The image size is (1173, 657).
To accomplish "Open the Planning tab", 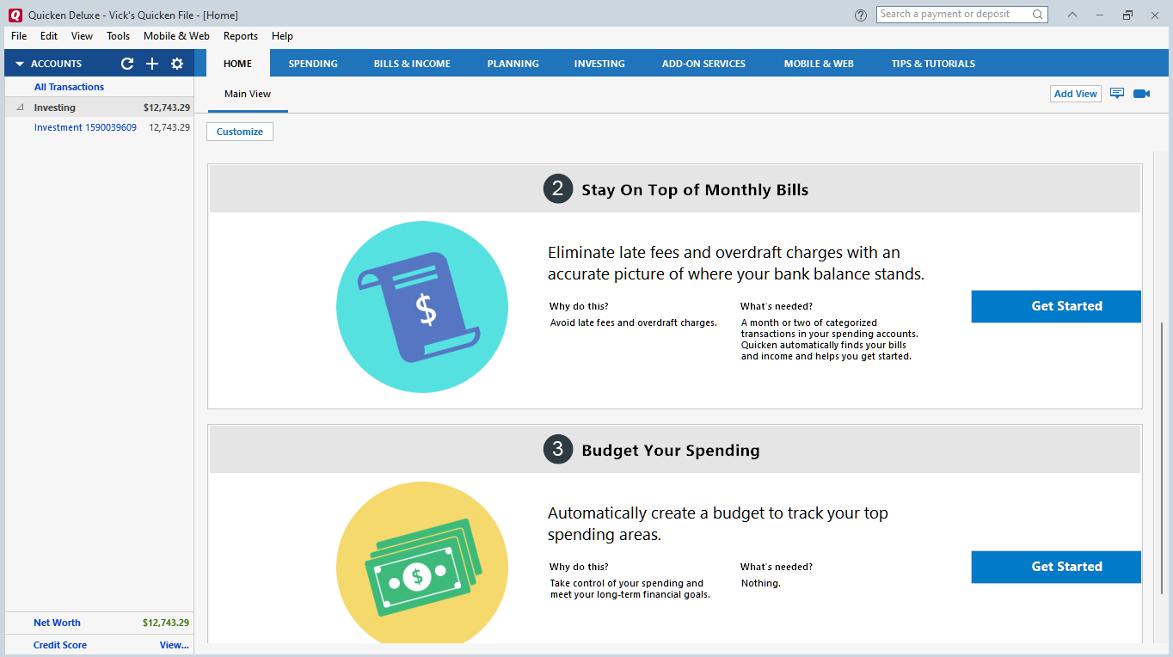I will [x=513, y=64].
